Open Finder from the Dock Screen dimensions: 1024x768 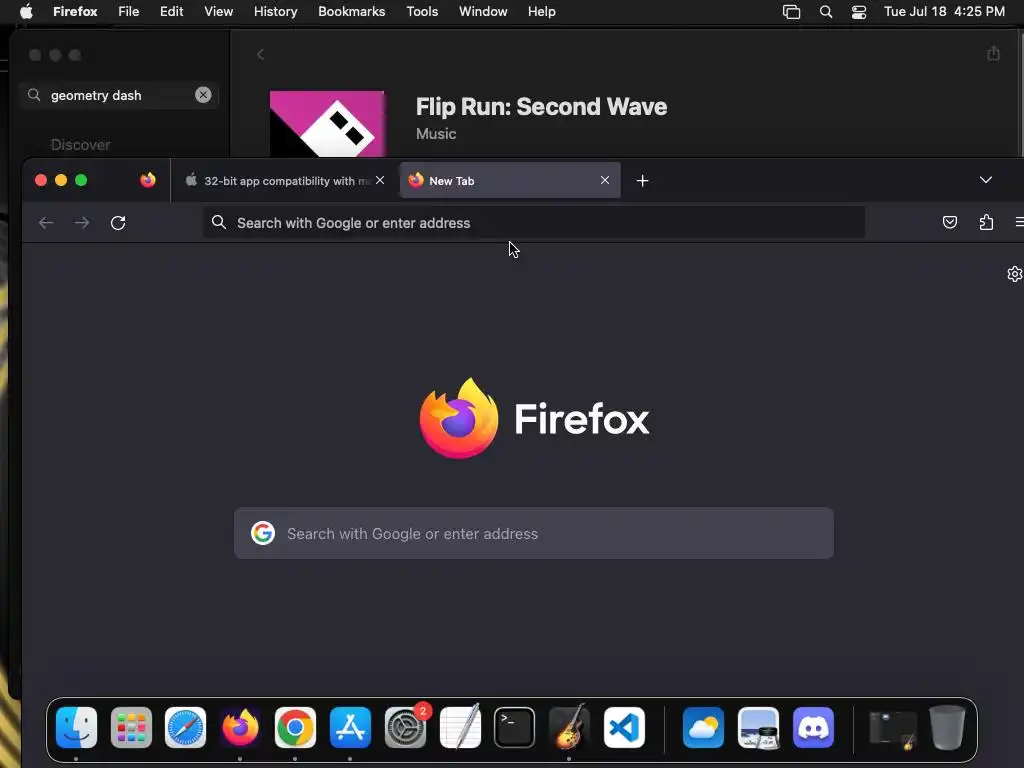click(x=76, y=728)
